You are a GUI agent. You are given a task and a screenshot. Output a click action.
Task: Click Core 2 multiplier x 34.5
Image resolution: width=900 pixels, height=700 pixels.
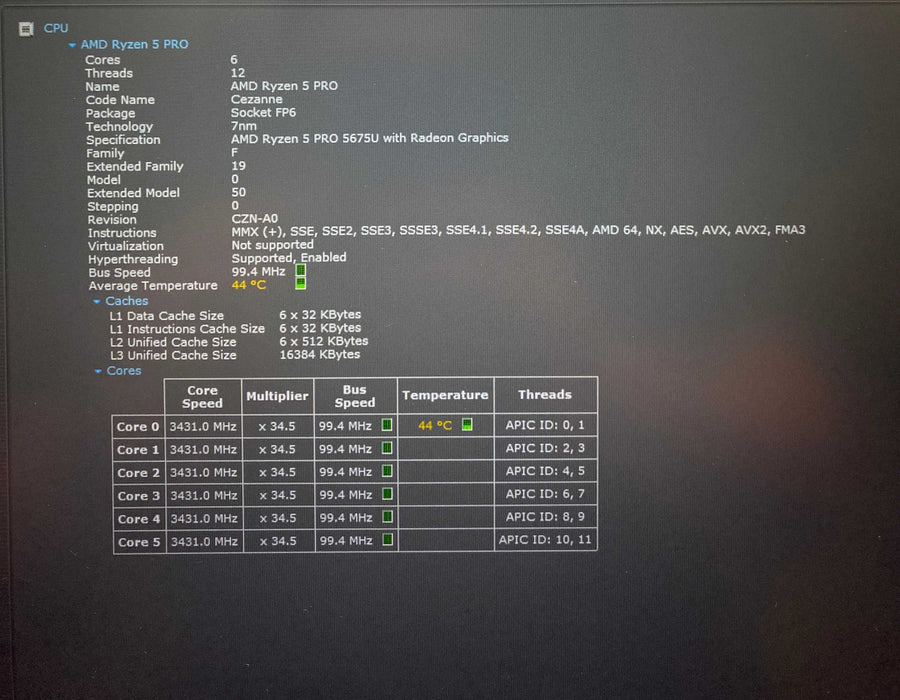click(x=277, y=472)
